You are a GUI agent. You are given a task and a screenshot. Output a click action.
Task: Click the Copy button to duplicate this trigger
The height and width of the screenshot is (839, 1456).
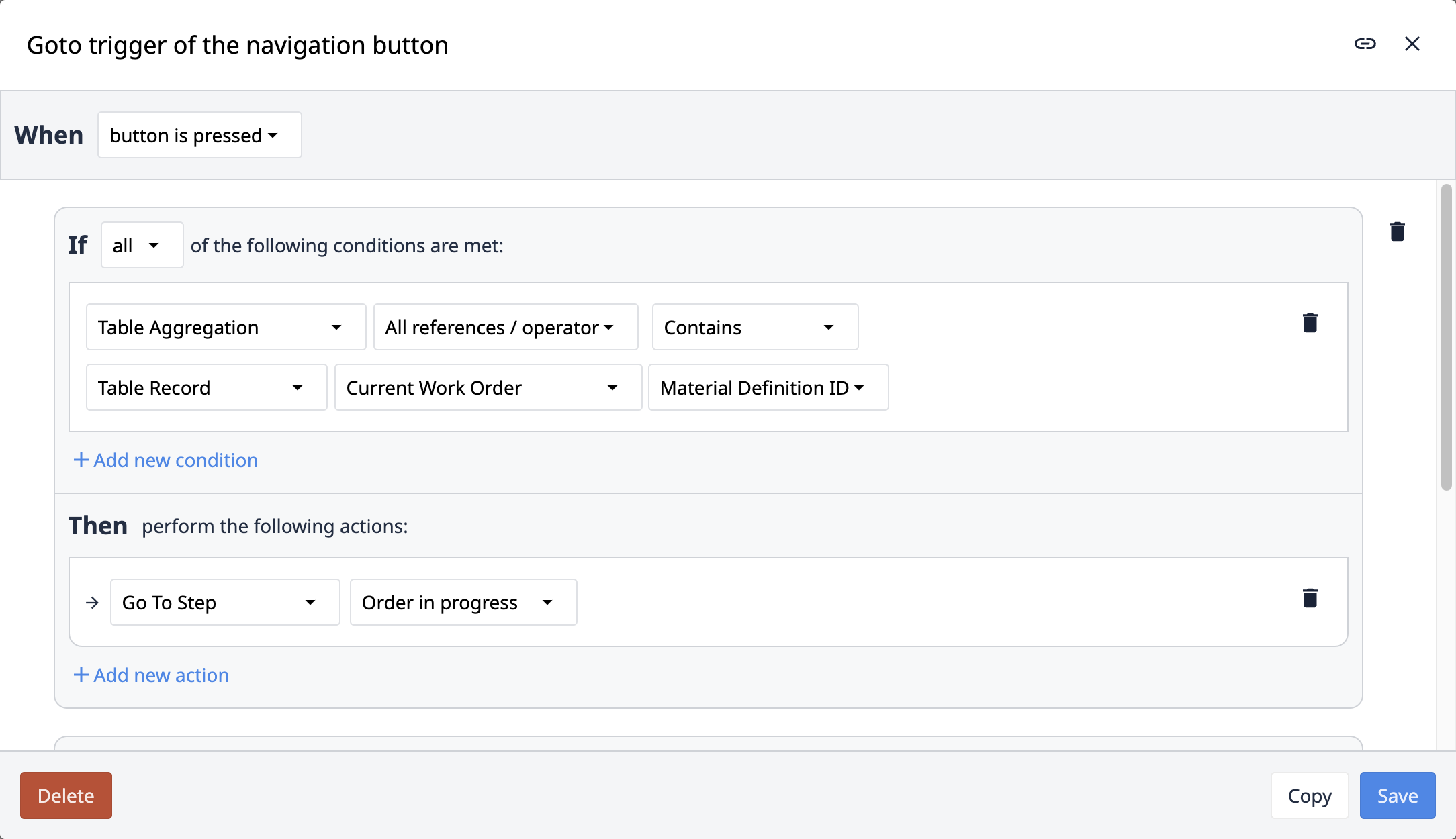pos(1310,795)
